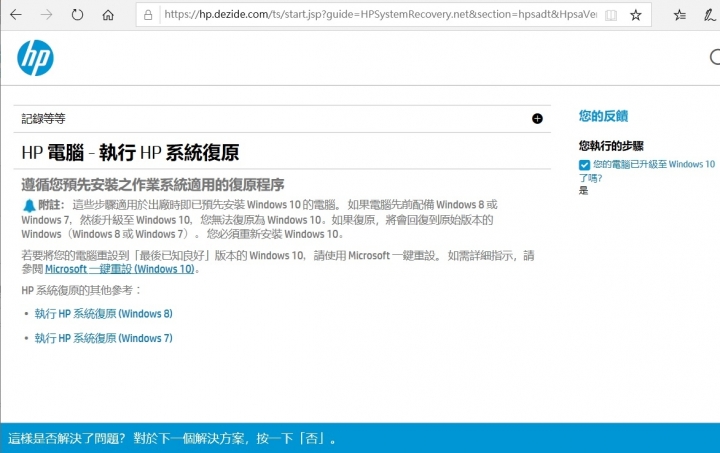This screenshot has height=453, width=720.
Task: Open the Microsoft 一鍵重設 (Windows 10) link
Action: (119, 269)
